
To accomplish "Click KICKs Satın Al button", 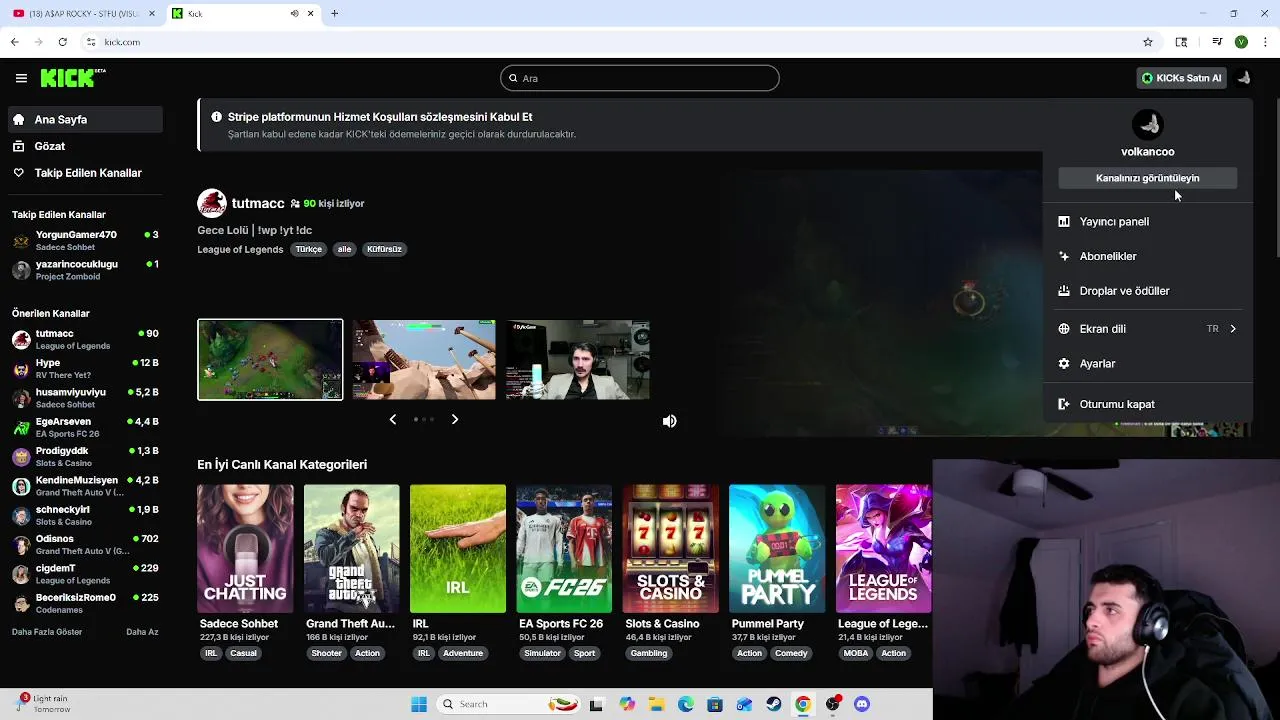I will click(1181, 78).
